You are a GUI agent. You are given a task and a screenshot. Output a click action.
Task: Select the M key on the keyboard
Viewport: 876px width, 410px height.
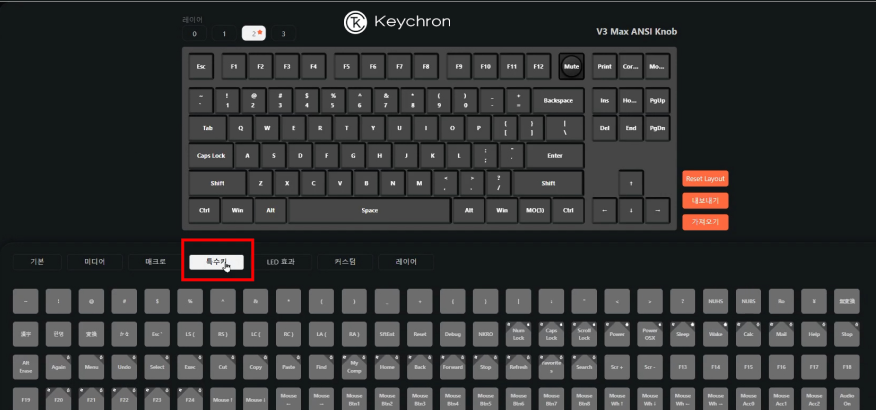point(419,183)
